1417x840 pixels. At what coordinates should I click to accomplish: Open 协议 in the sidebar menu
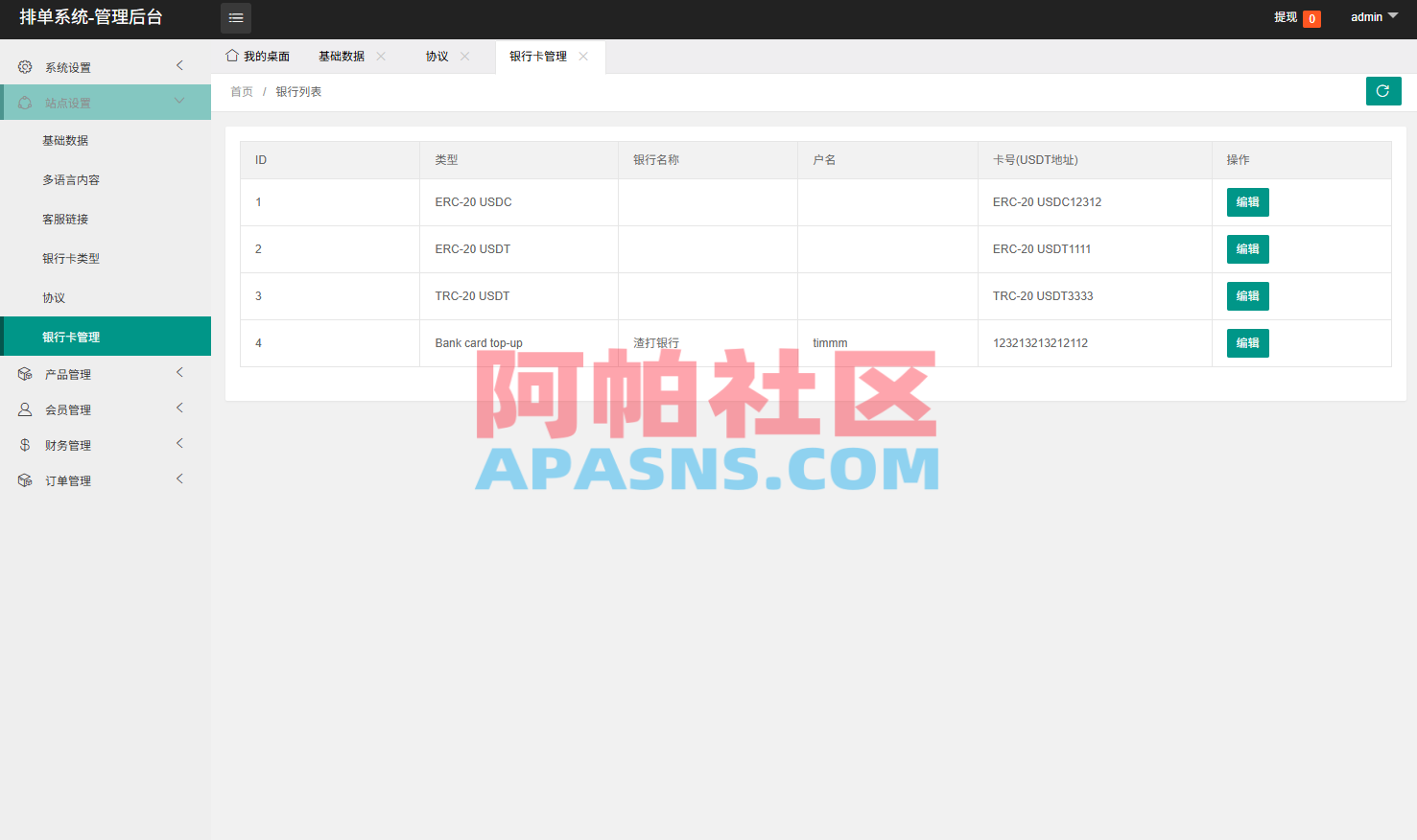(x=106, y=297)
